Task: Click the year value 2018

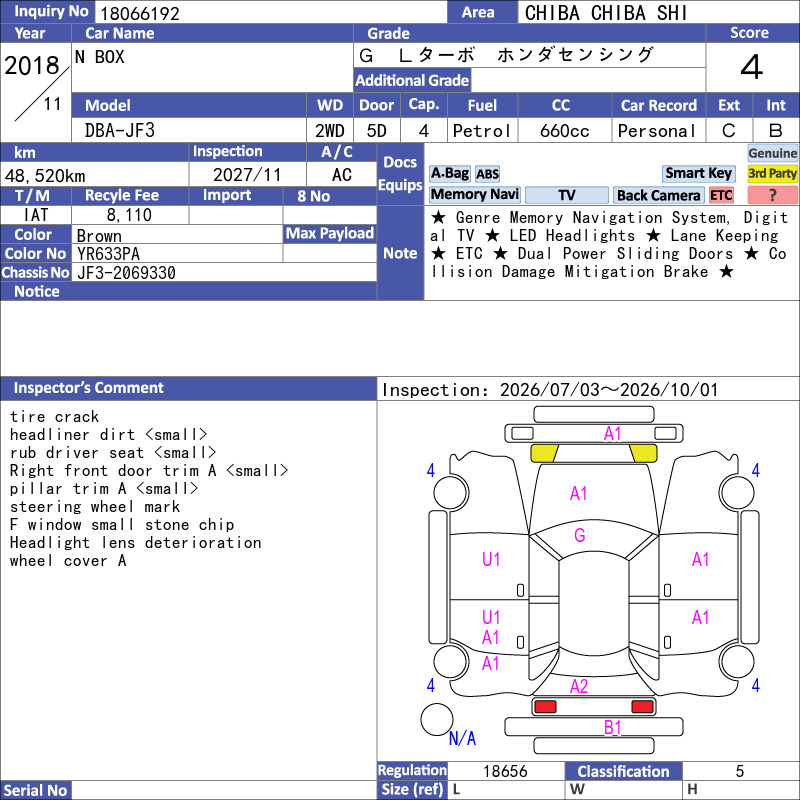Action: (32, 66)
